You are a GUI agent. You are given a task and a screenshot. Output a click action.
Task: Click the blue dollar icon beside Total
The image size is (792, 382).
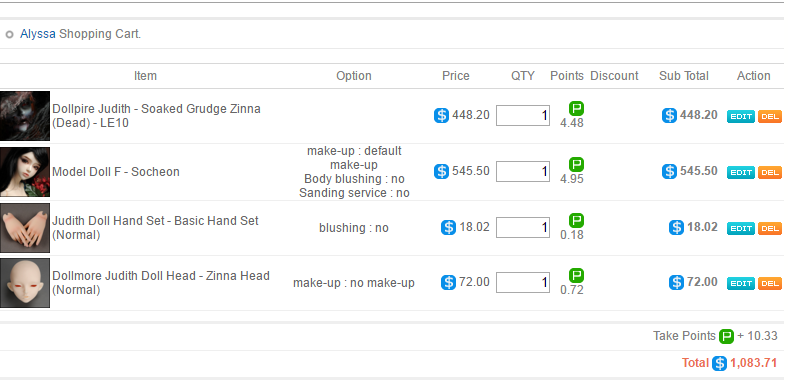click(x=720, y=363)
